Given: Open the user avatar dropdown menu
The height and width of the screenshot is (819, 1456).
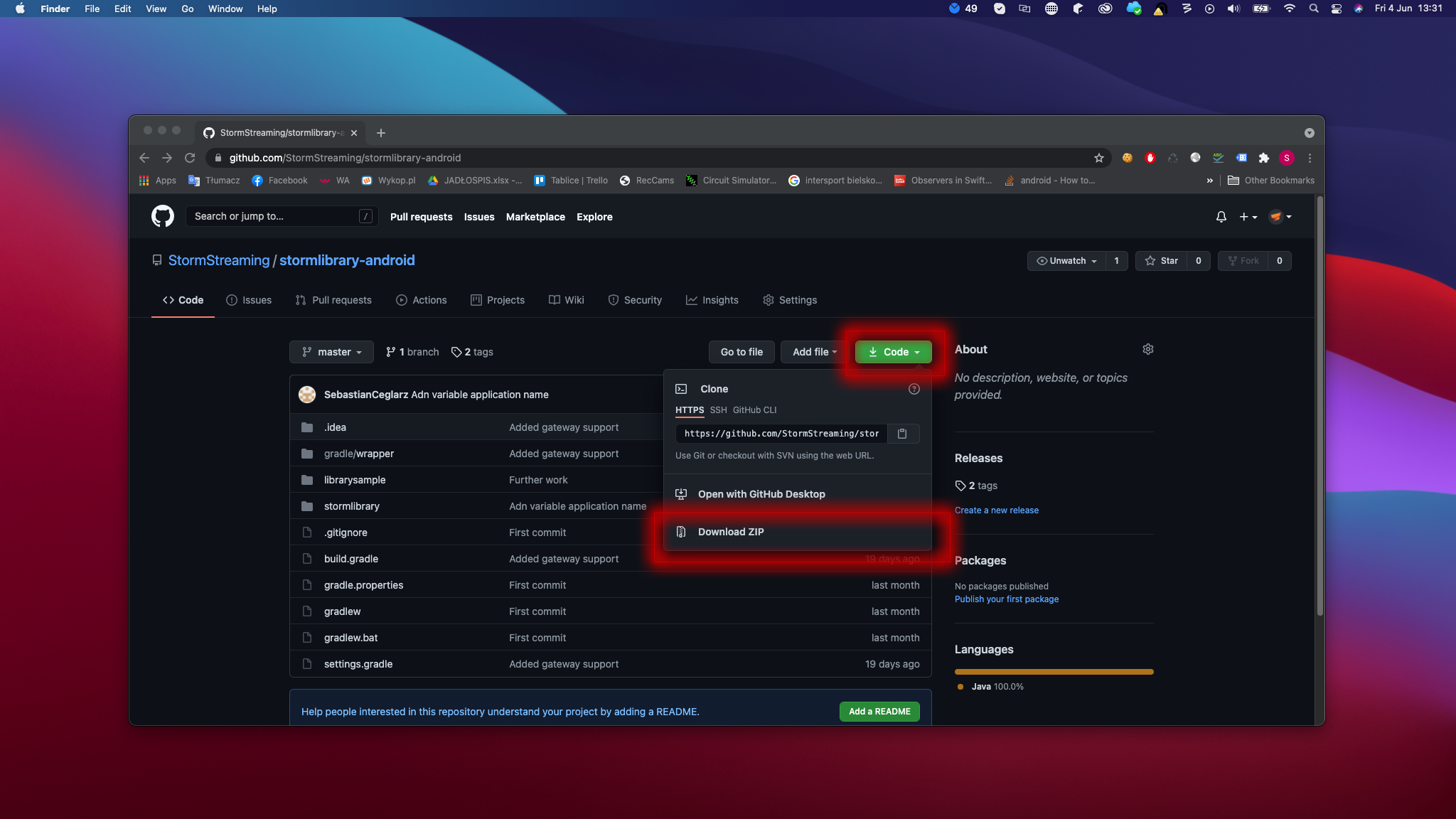Looking at the screenshot, I should 1280,217.
